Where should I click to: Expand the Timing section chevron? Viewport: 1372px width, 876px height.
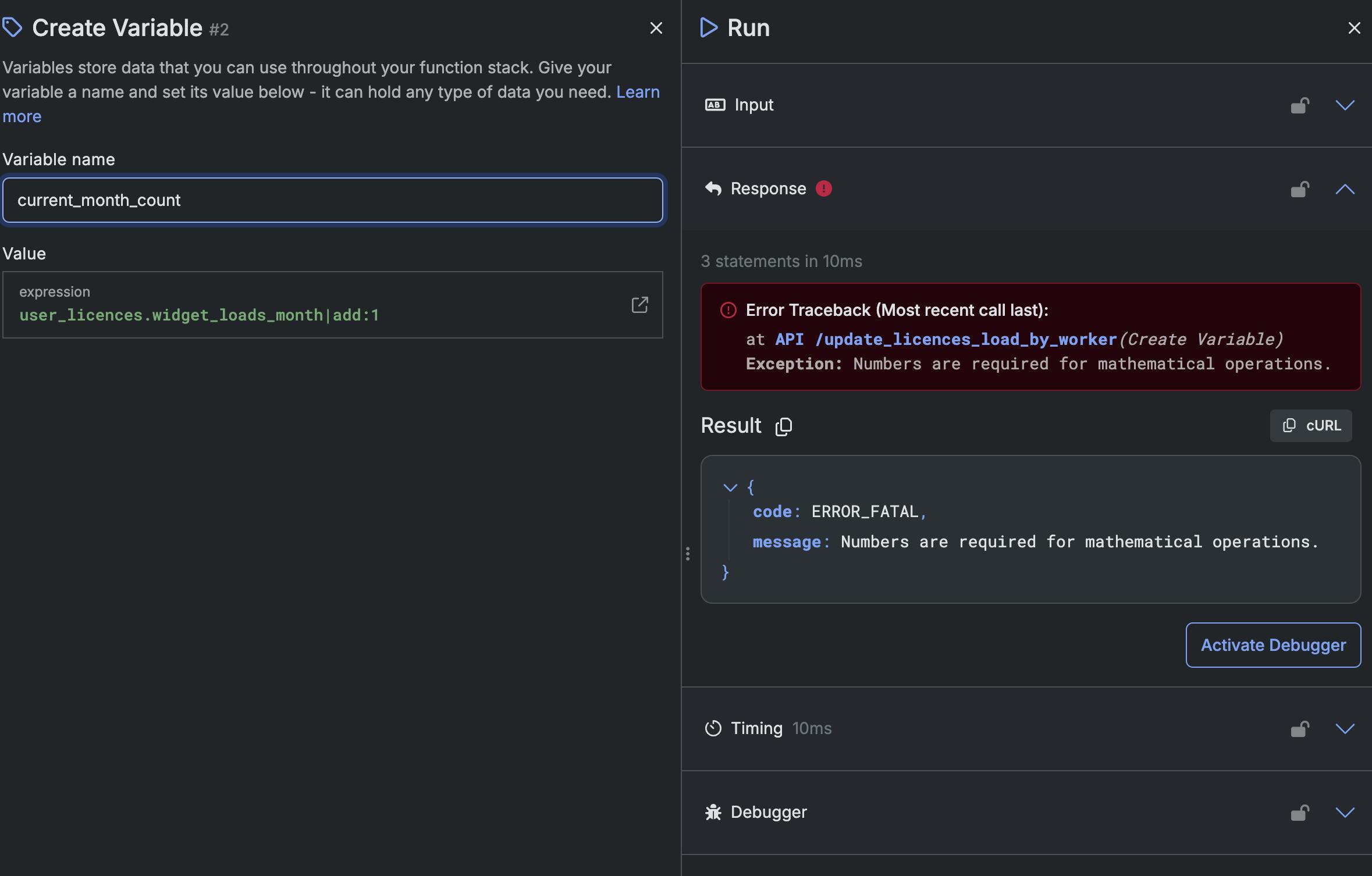pyautogui.click(x=1345, y=729)
